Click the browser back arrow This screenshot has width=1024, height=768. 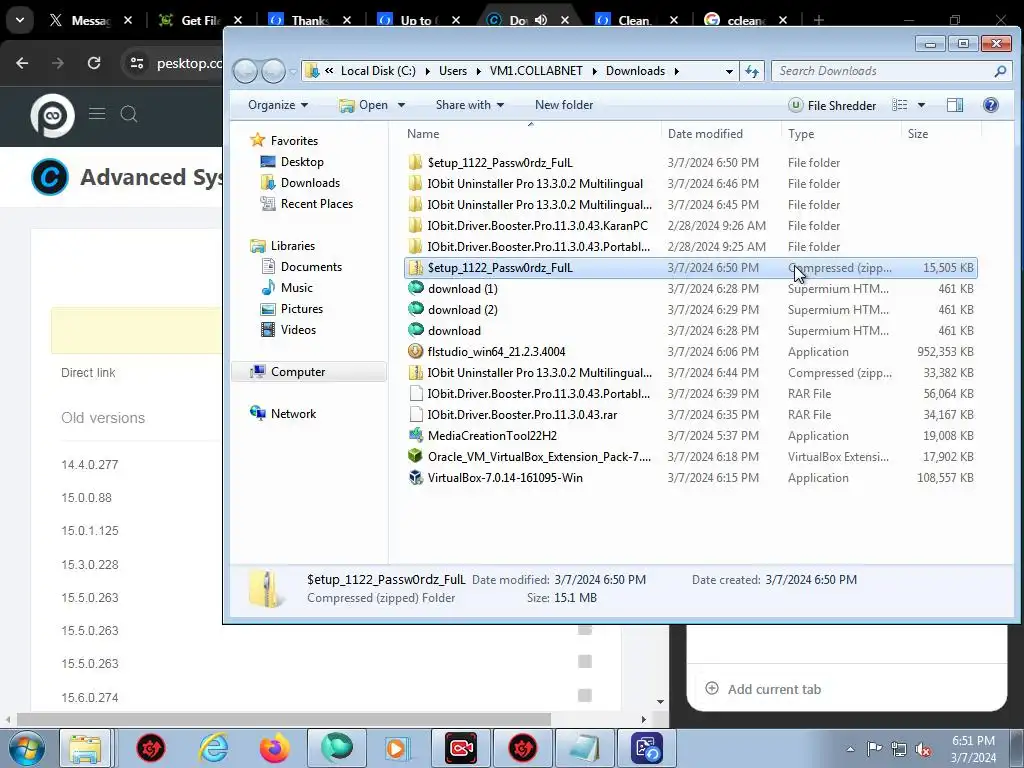tap(22, 63)
